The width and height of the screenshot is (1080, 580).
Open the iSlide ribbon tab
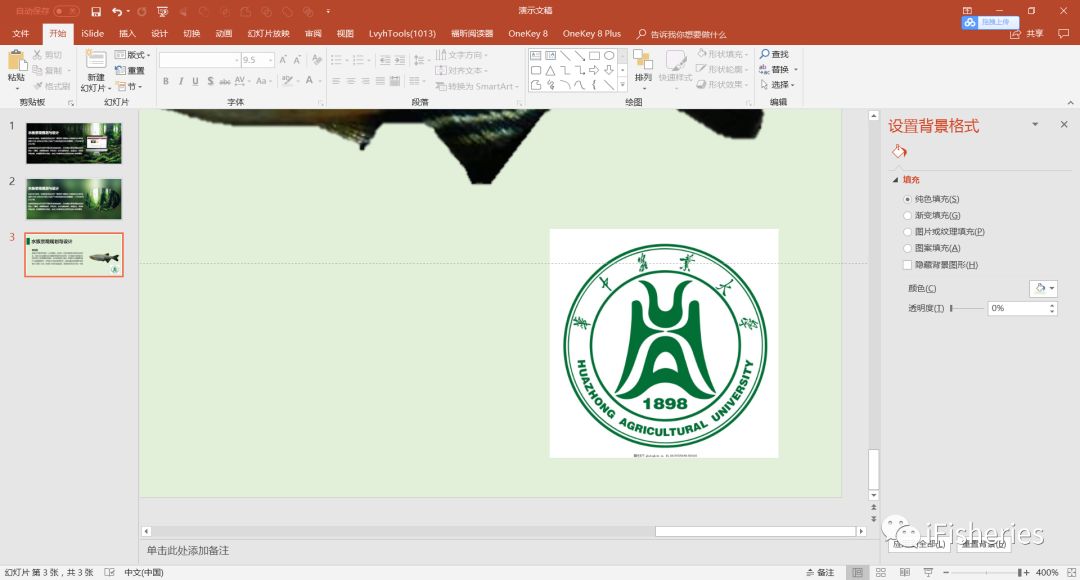point(92,33)
